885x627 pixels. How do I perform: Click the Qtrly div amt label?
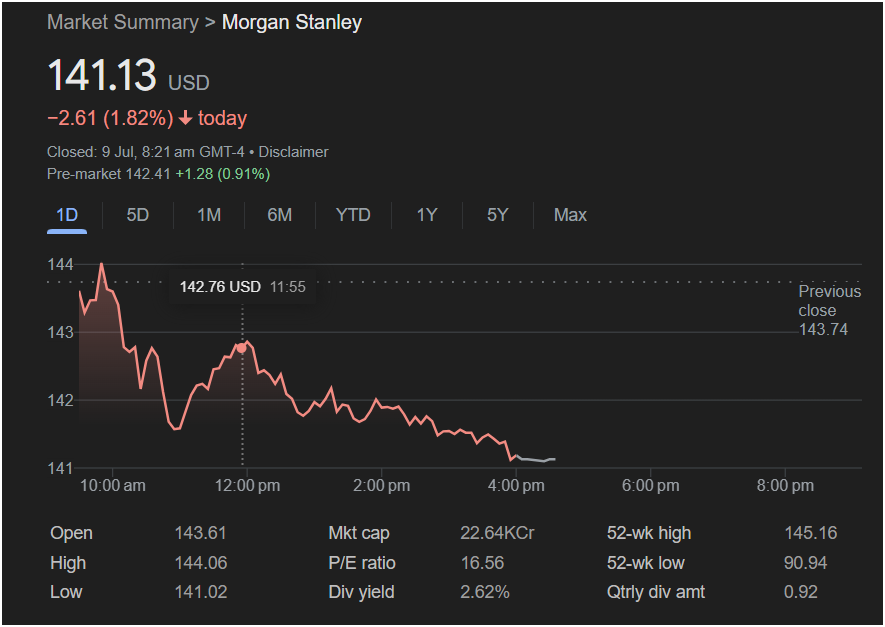point(656,592)
